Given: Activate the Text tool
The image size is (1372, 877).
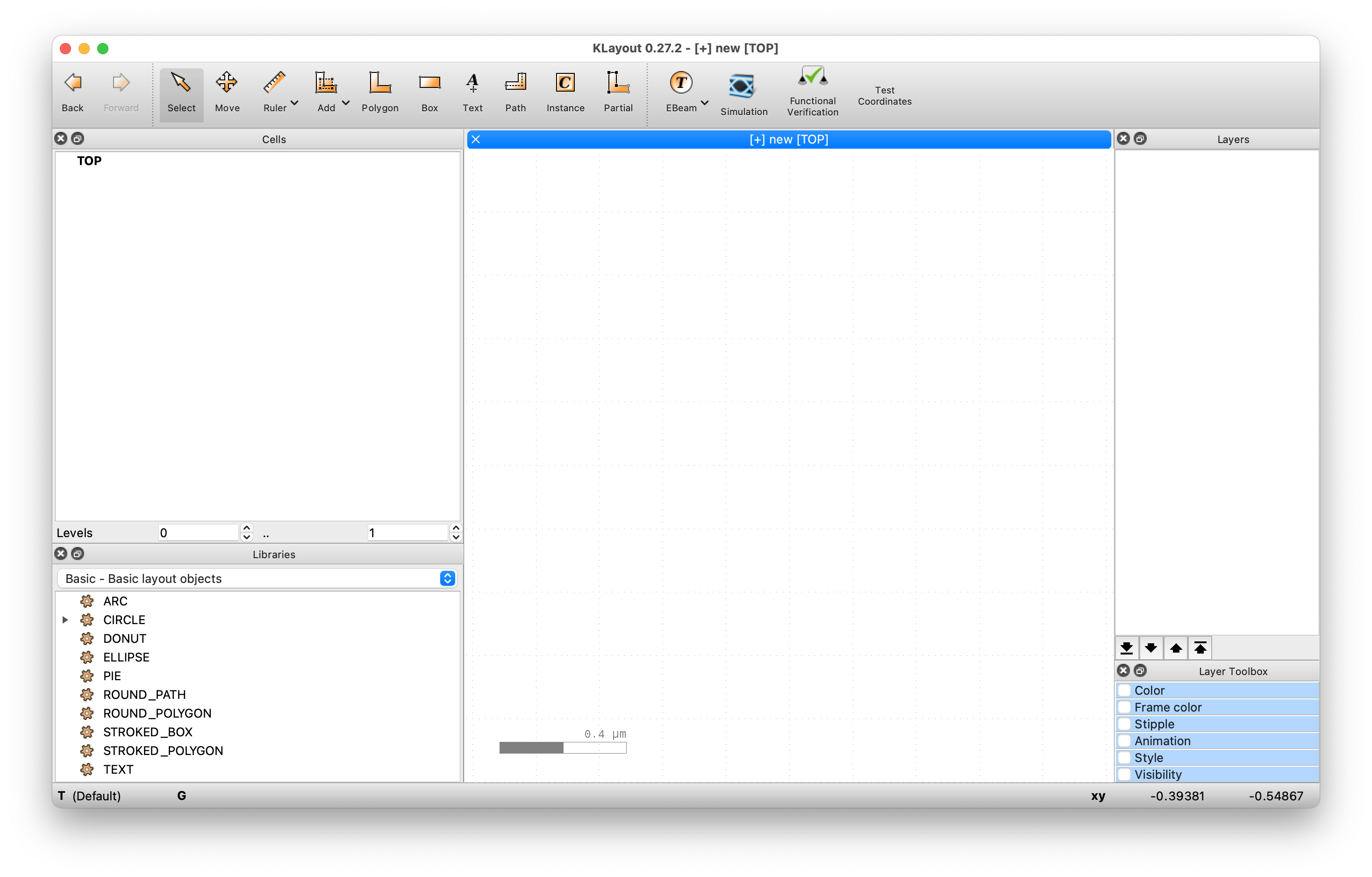Looking at the screenshot, I should [x=472, y=91].
